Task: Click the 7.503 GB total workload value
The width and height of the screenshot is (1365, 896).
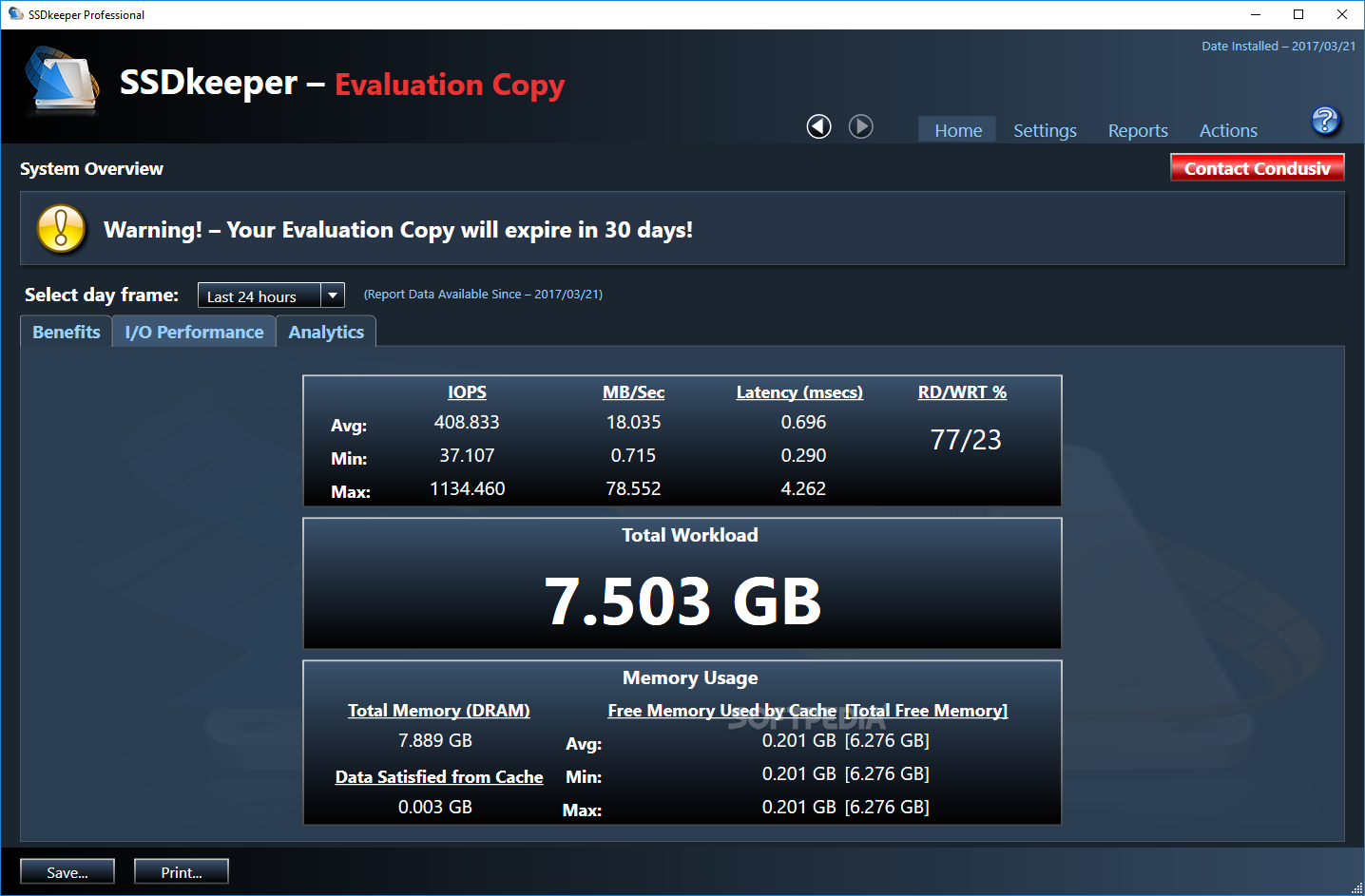Action: [x=682, y=601]
